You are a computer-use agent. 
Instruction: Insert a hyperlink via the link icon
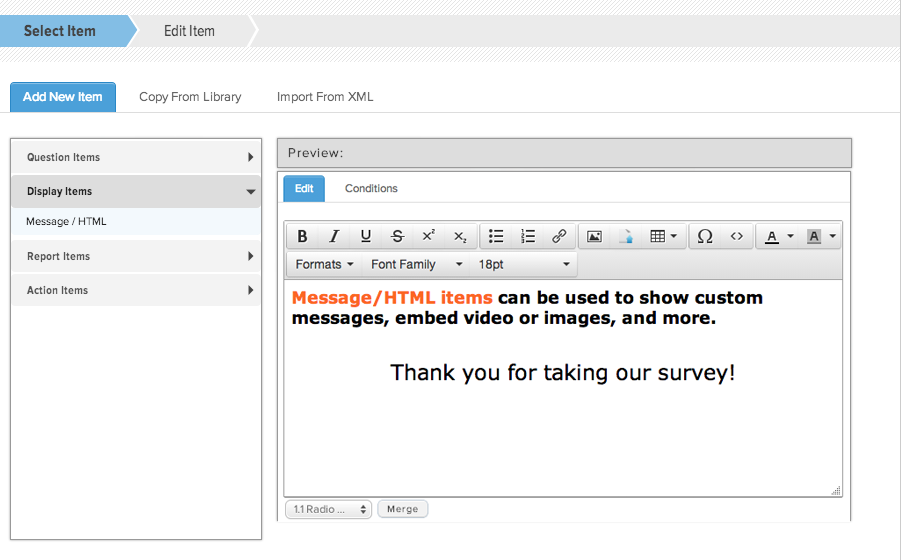(559, 236)
